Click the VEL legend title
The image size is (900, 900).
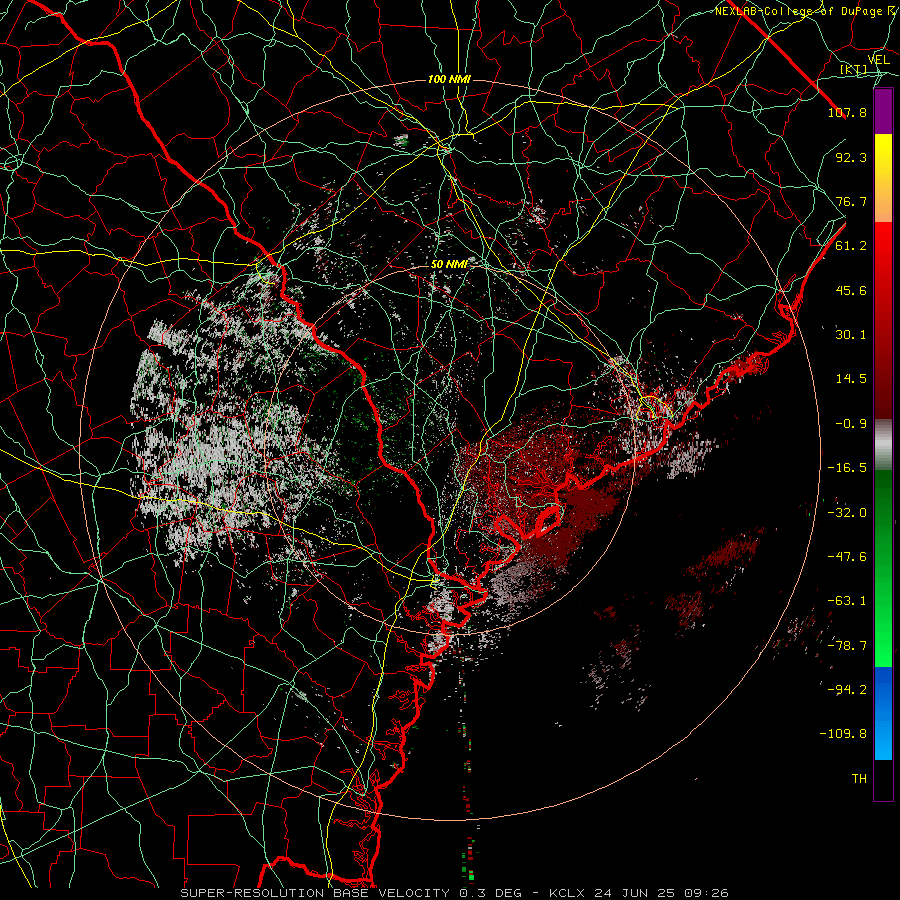[878, 60]
